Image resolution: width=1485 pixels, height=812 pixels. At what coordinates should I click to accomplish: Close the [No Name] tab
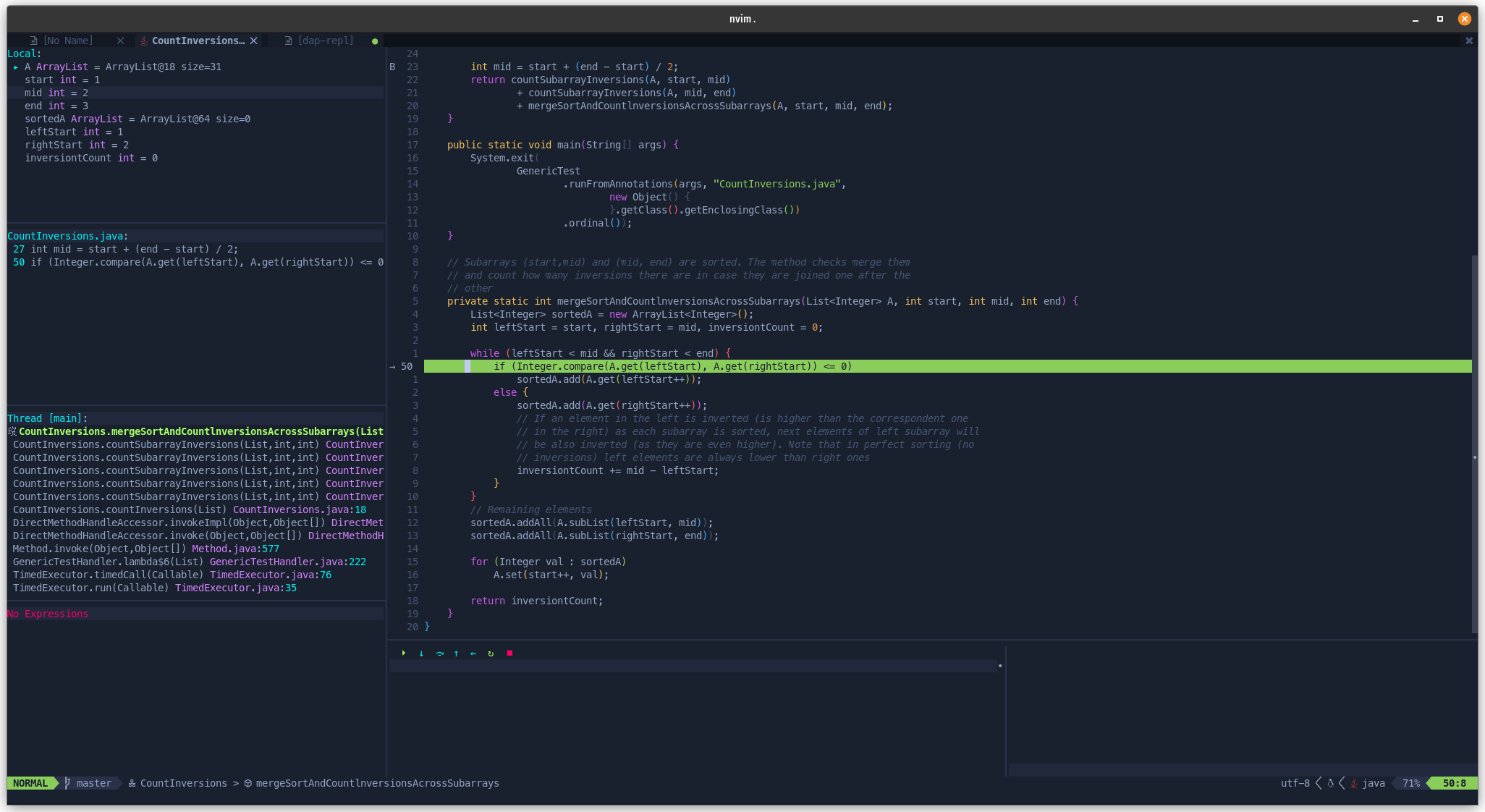(120, 41)
